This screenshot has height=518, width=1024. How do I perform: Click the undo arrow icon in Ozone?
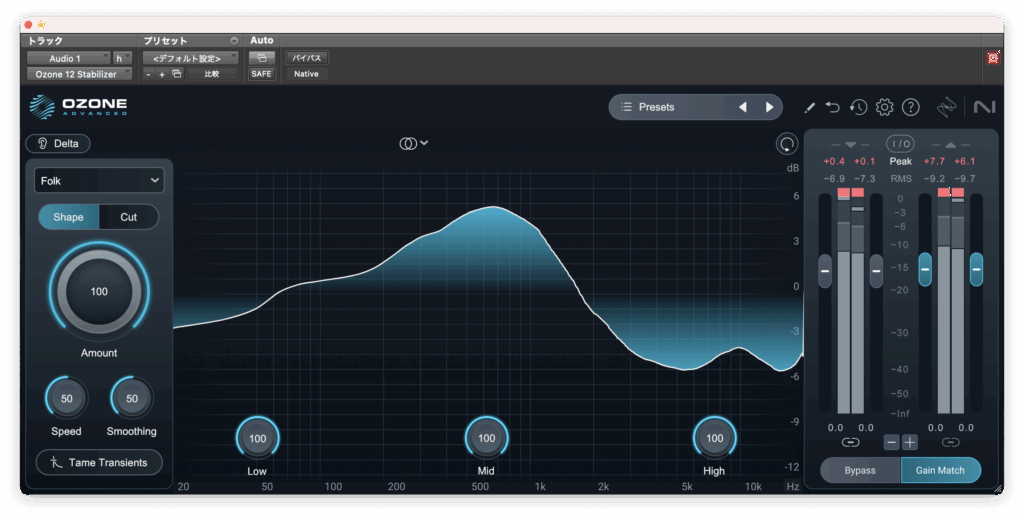[x=833, y=107]
